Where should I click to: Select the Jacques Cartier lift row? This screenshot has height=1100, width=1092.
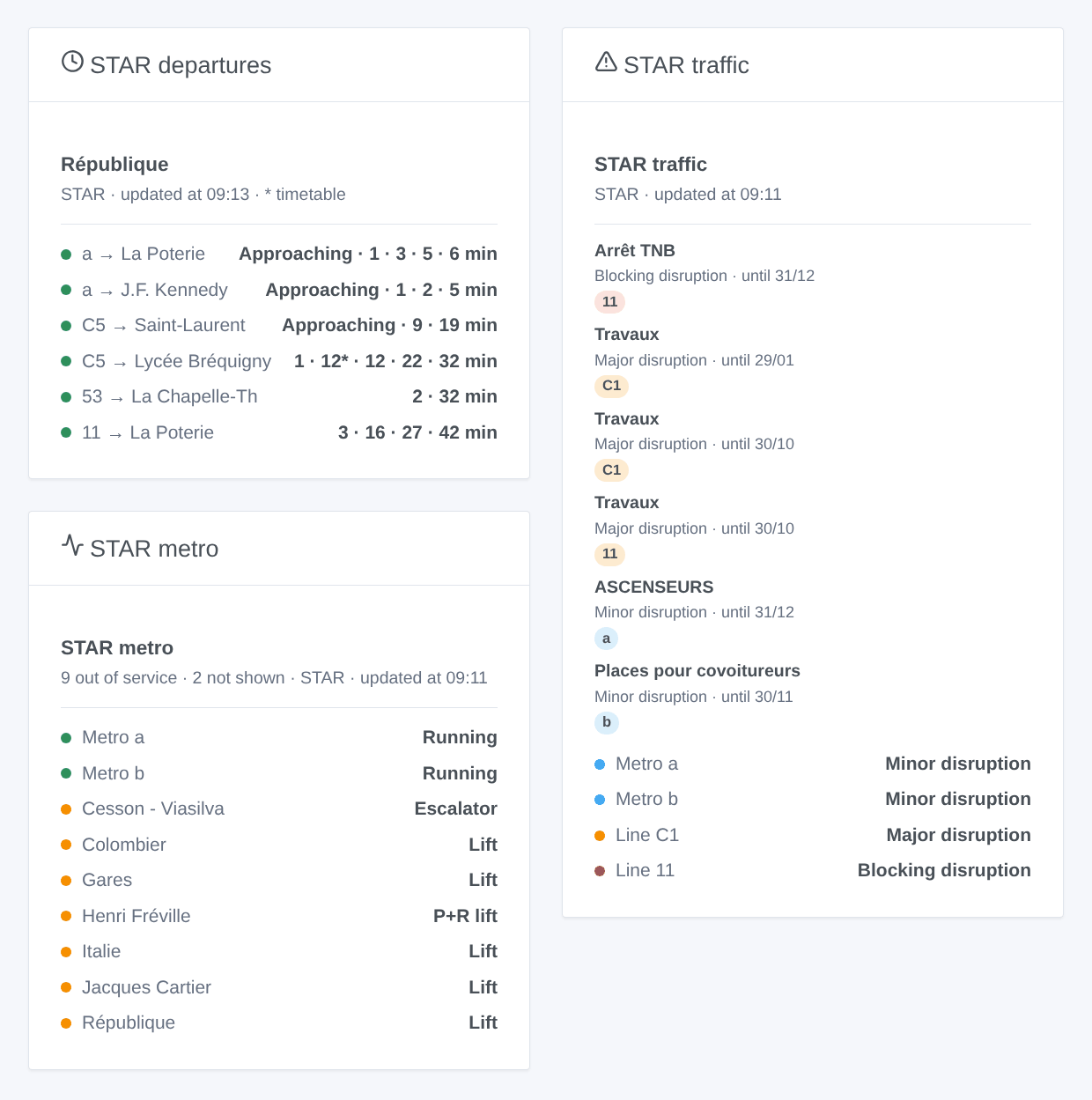coord(279,987)
